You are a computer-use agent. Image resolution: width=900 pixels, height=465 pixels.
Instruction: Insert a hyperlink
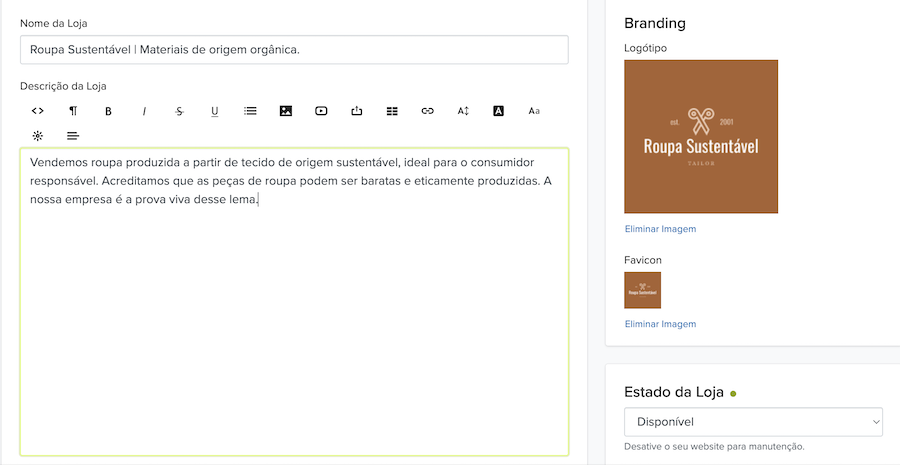pos(428,111)
